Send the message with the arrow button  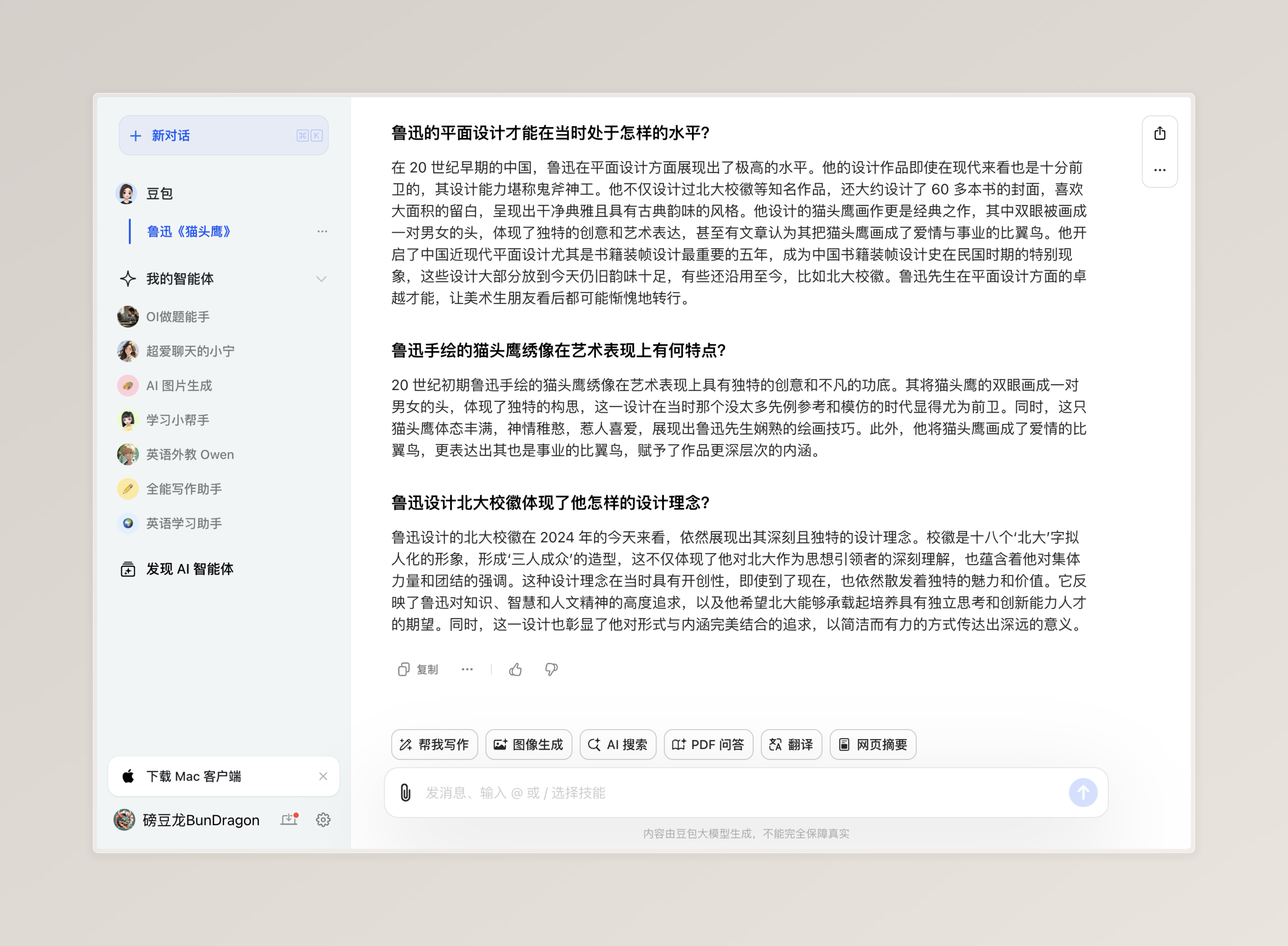tap(1083, 793)
